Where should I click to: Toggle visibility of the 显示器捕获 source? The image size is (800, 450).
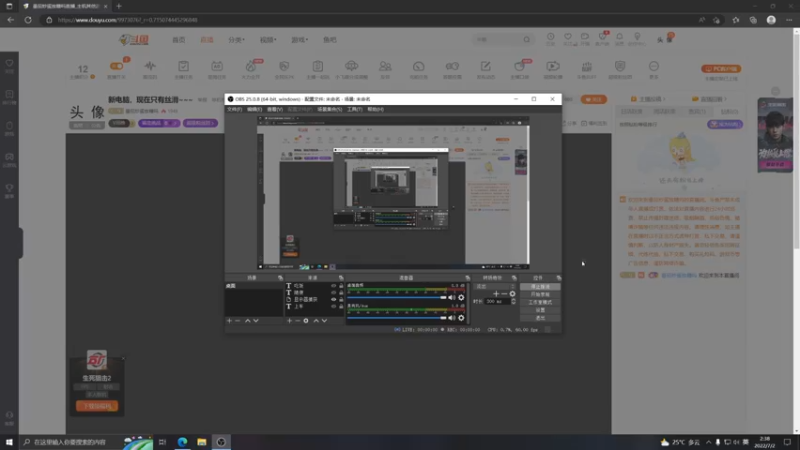point(334,299)
